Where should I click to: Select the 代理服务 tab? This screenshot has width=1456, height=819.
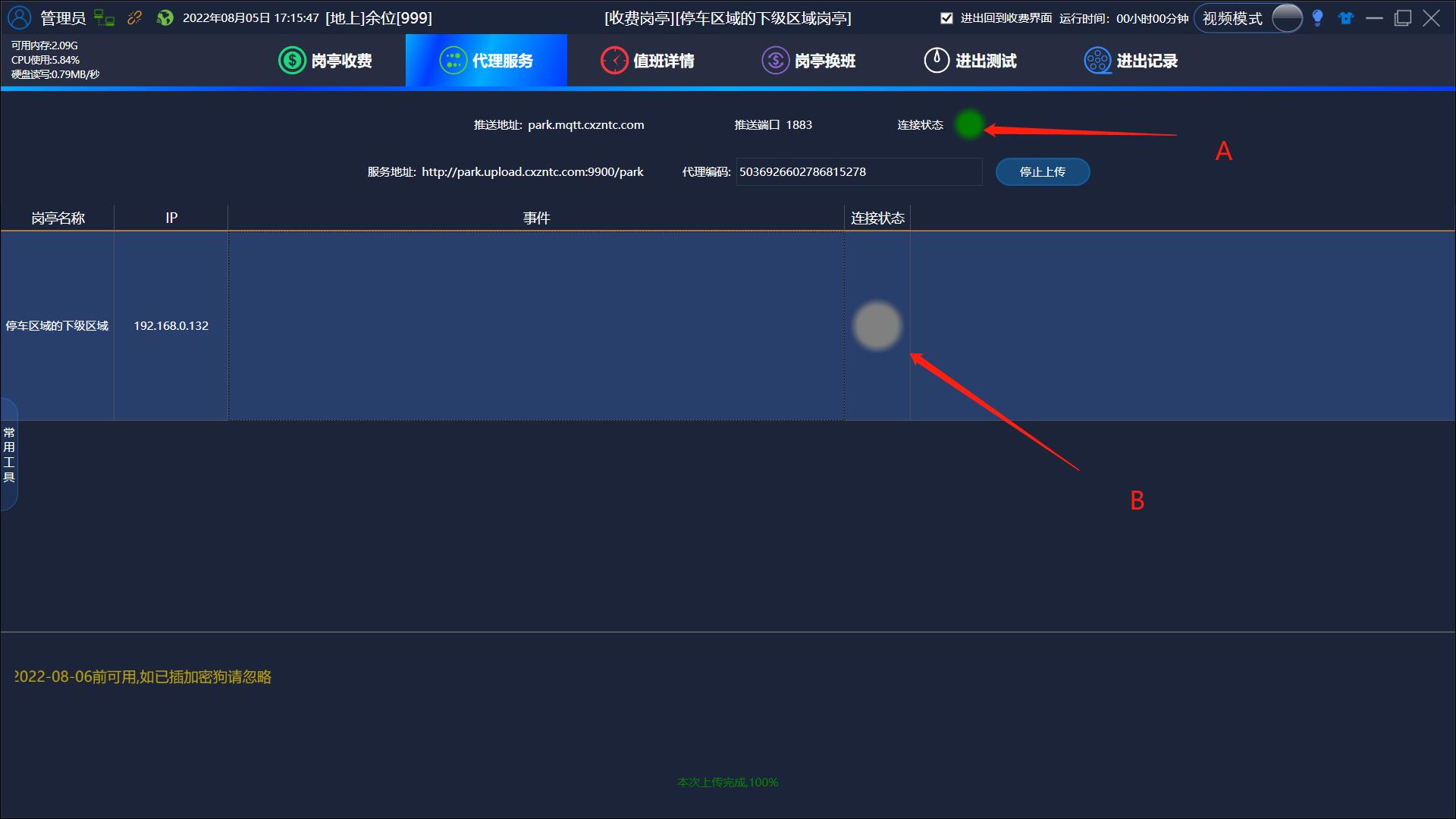coord(486,61)
